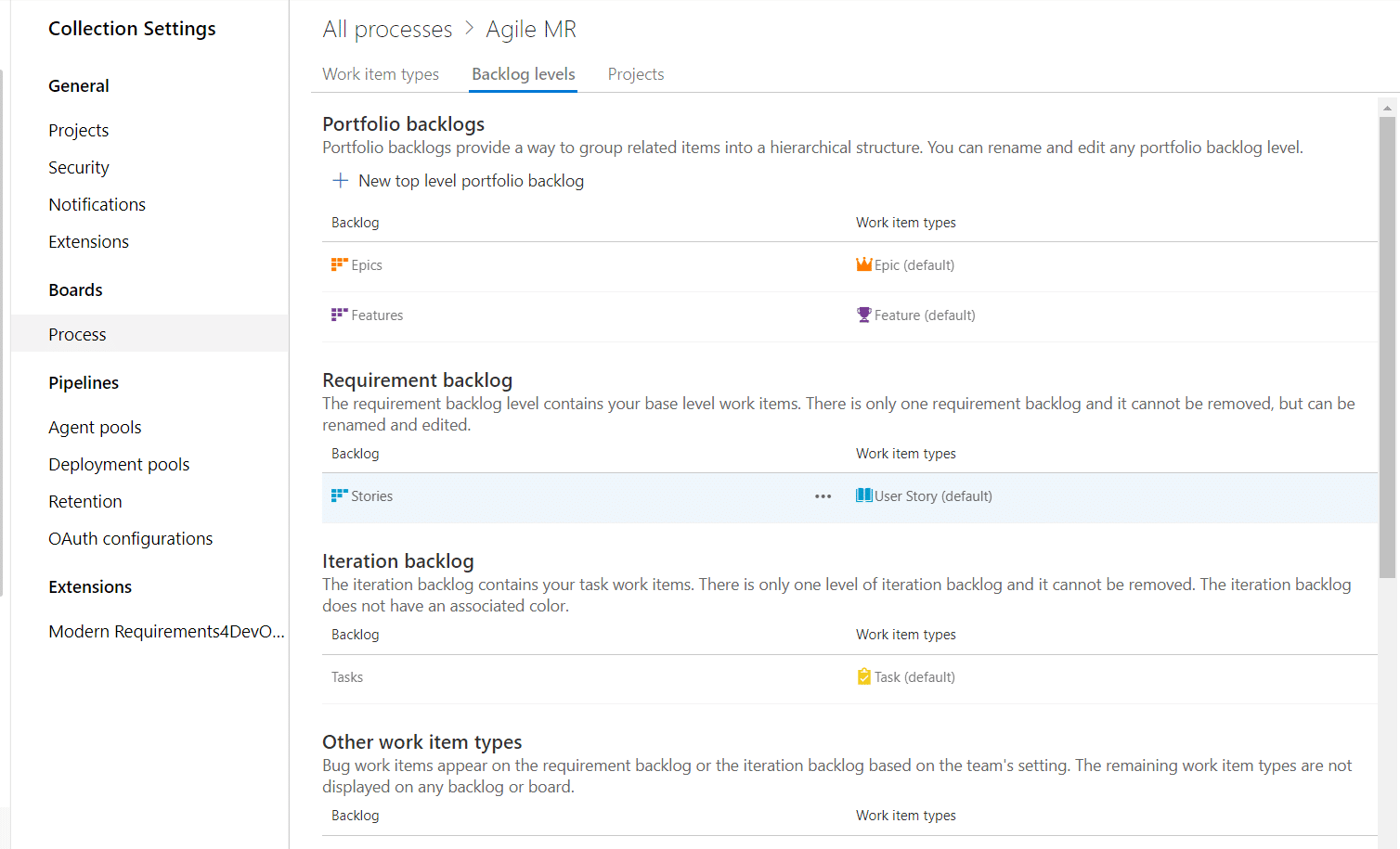The image size is (1400, 849).
Task: Open the Stories row ellipsis menu
Action: coord(823,496)
